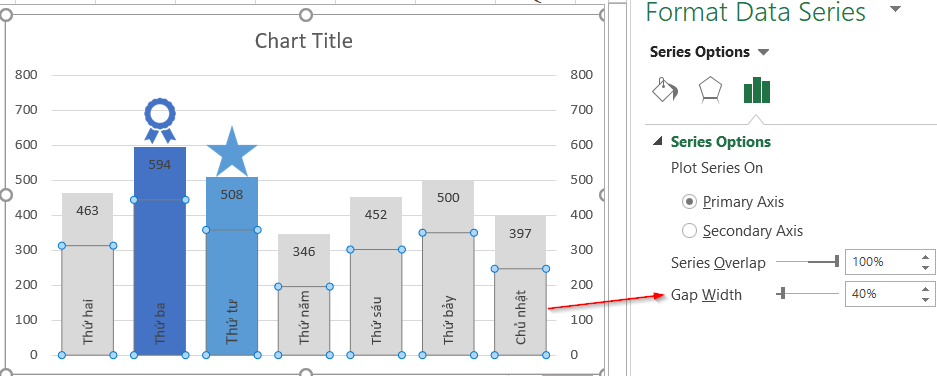Collapse the Series Options section triangle
The image size is (937, 376).
(658, 141)
